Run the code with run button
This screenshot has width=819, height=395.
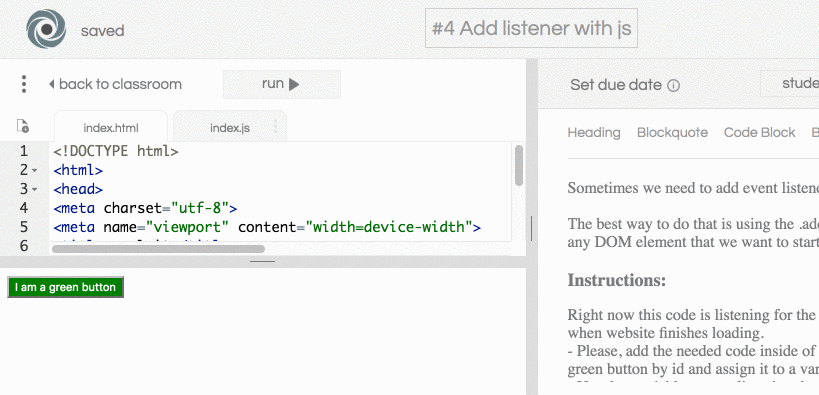point(282,84)
